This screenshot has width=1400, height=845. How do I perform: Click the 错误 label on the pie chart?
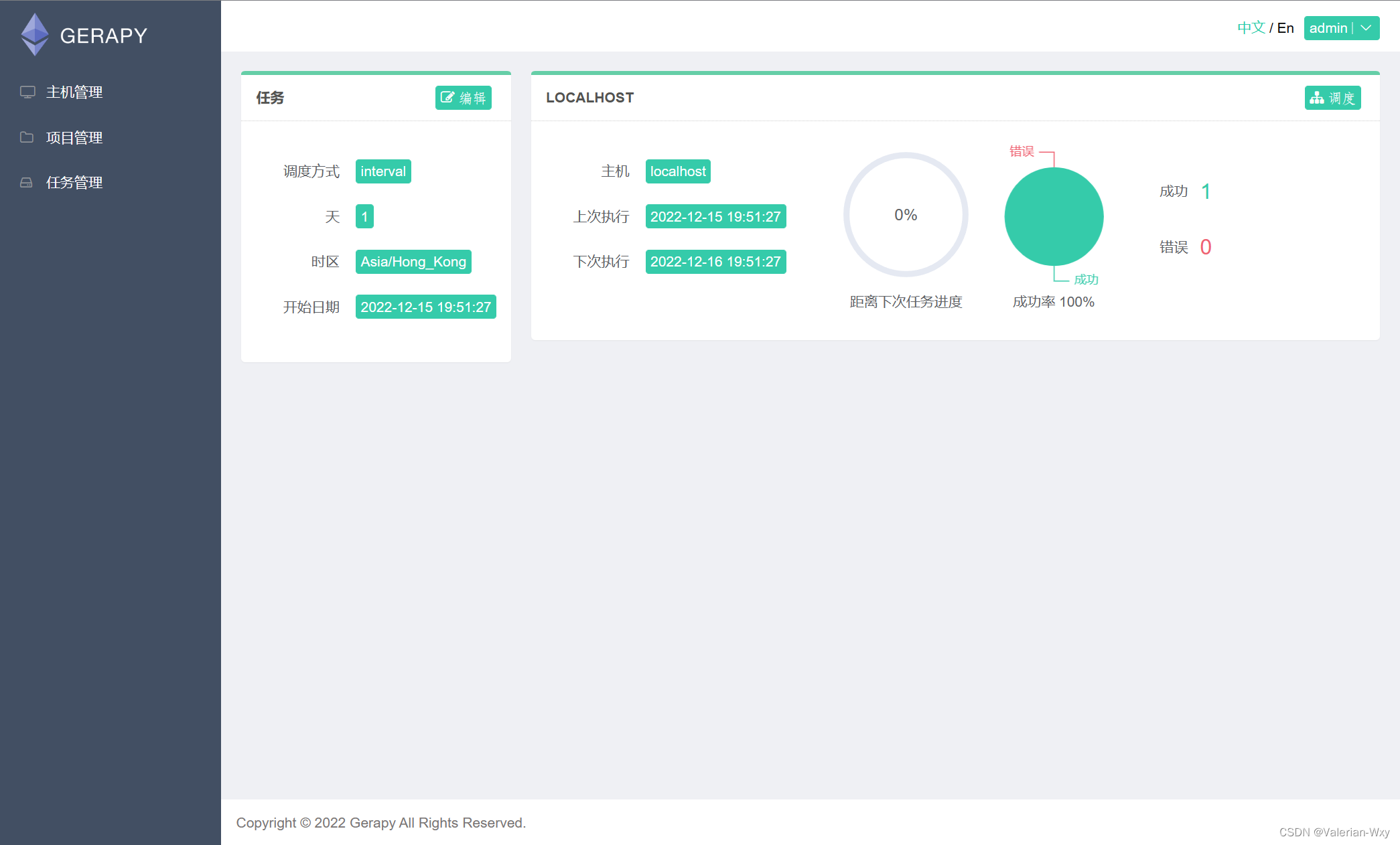[x=1022, y=151]
